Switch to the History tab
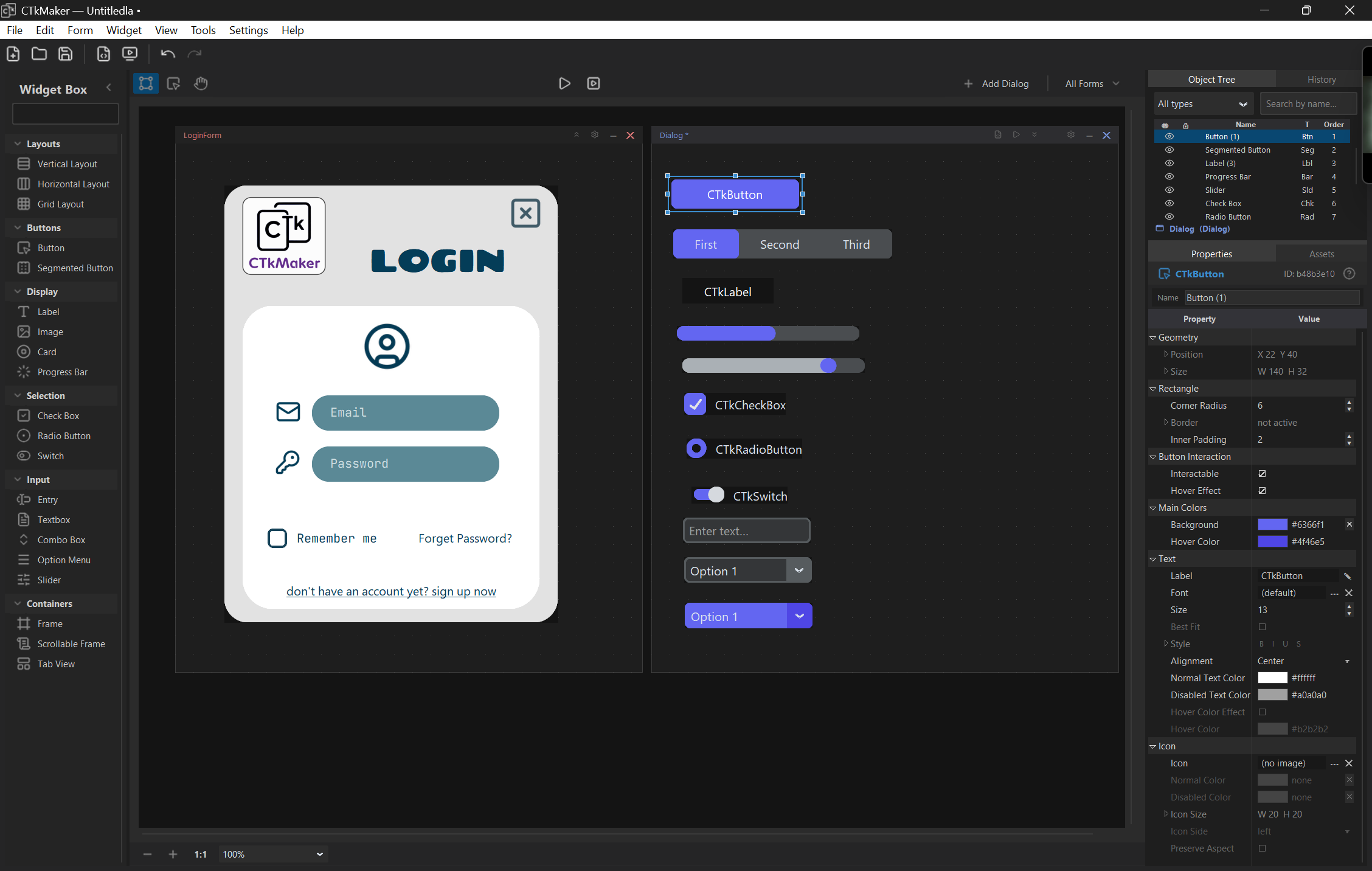Image resolution: width=1372 pixels, height=871 pixels. (x=1321, y=80)
